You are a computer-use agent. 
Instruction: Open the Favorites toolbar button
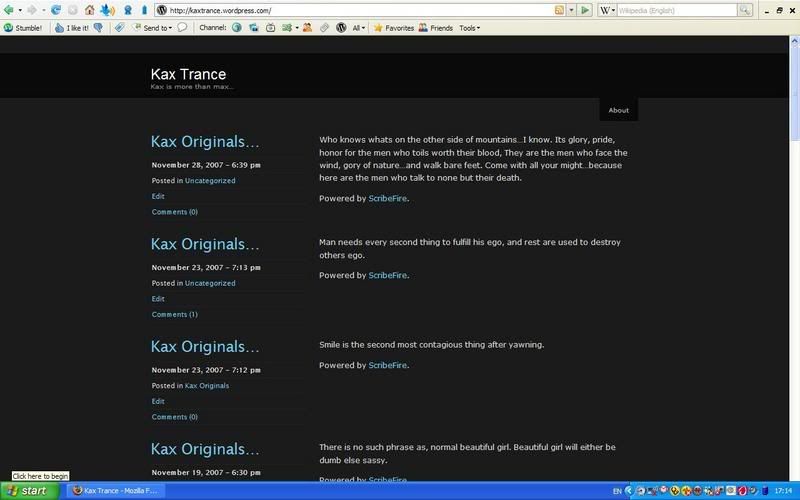(x=394, y=28)
